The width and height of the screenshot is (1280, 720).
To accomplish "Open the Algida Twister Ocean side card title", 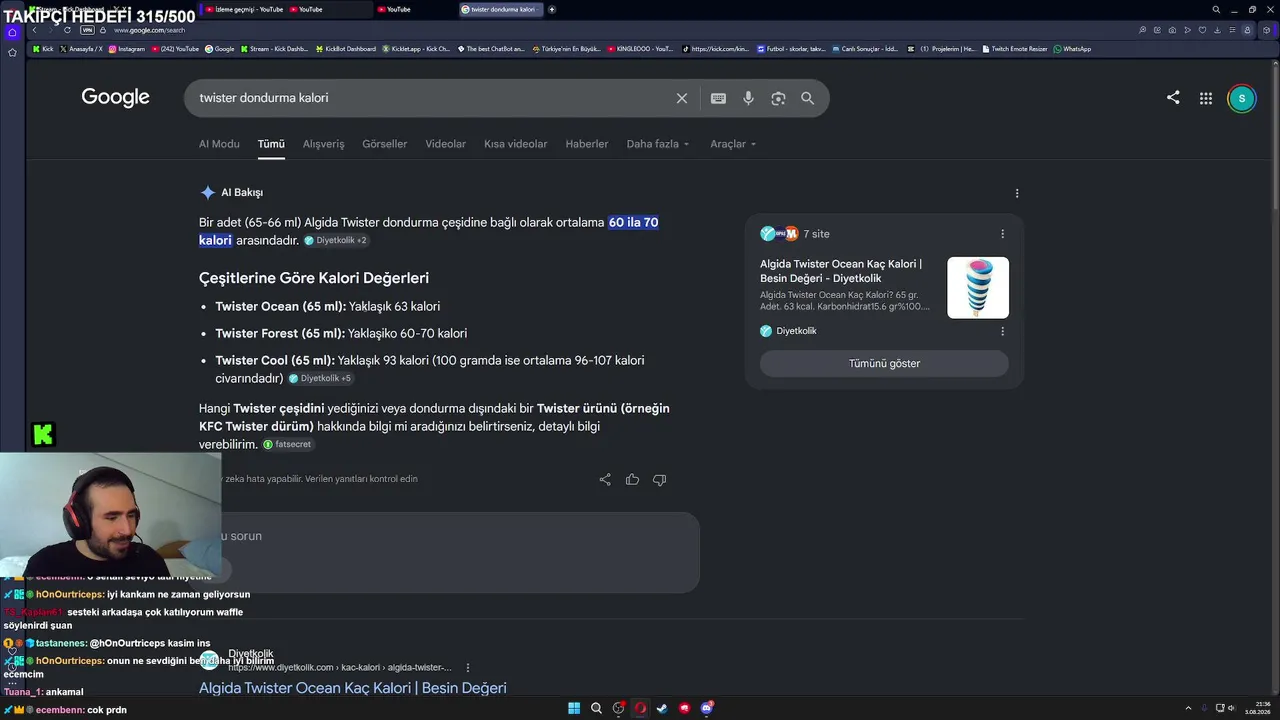I will point(841,271).
